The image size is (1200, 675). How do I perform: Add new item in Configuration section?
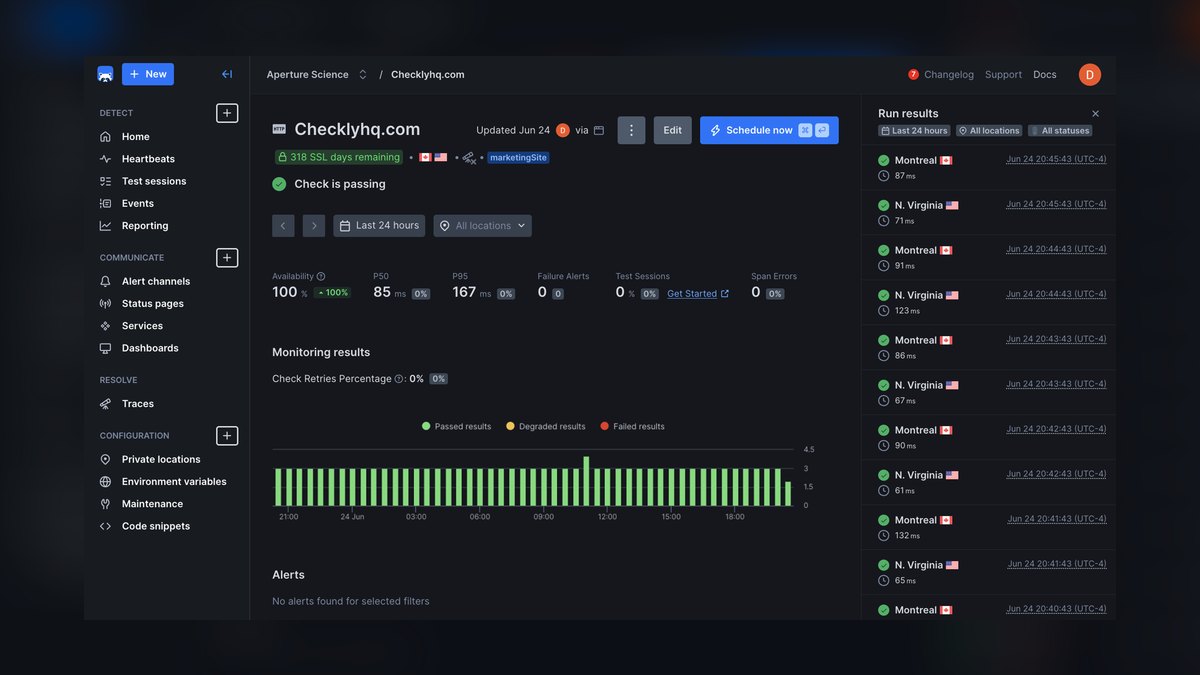[x=227, y=436]
